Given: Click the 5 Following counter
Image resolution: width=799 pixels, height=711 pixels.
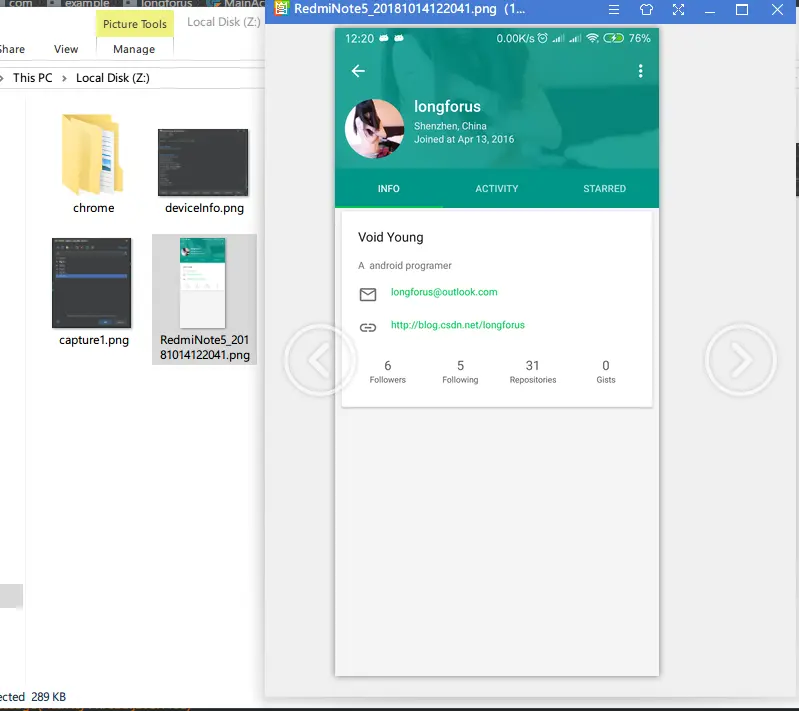Looking at the screenshot, I should pos(460,372).
